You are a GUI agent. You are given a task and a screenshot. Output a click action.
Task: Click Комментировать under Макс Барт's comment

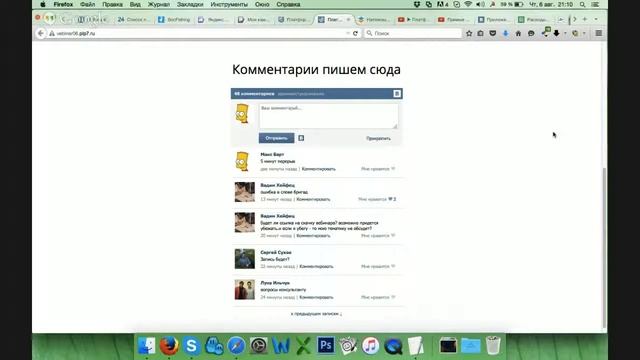click(319, 169)
